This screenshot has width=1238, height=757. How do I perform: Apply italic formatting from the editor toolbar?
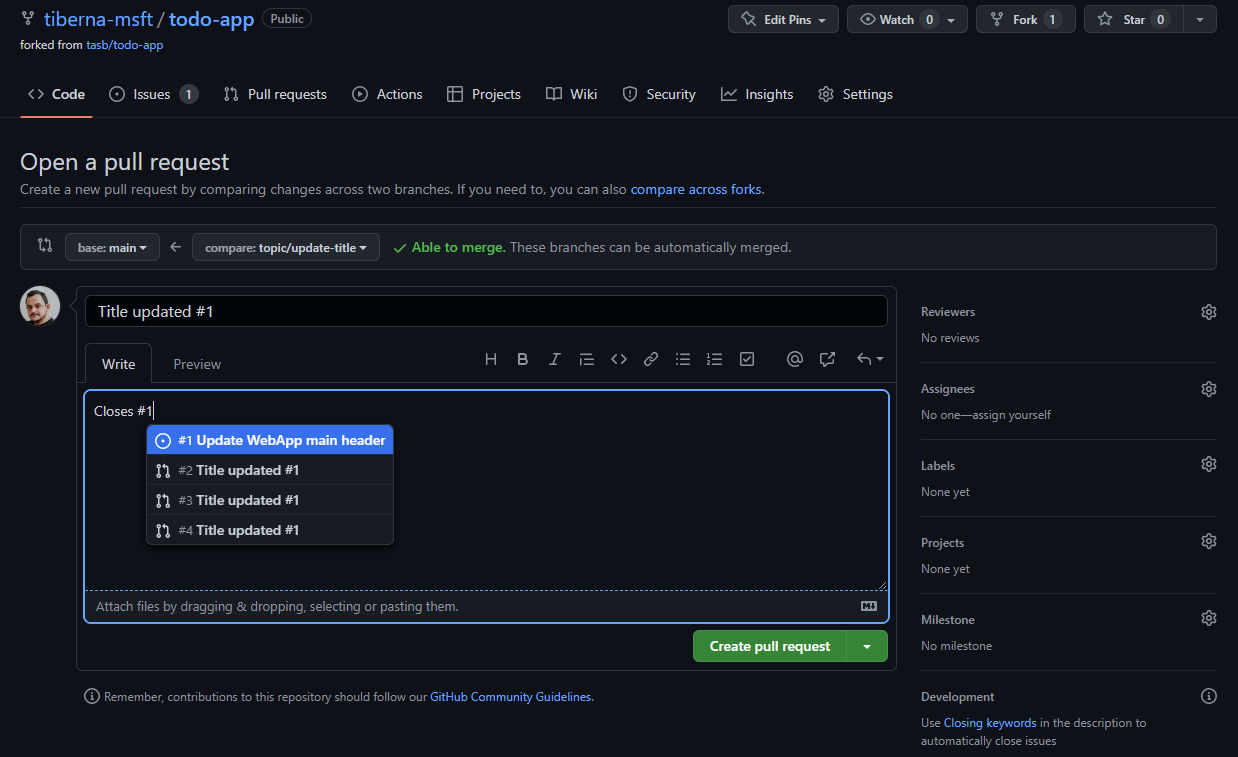click(x=554, y=358)
